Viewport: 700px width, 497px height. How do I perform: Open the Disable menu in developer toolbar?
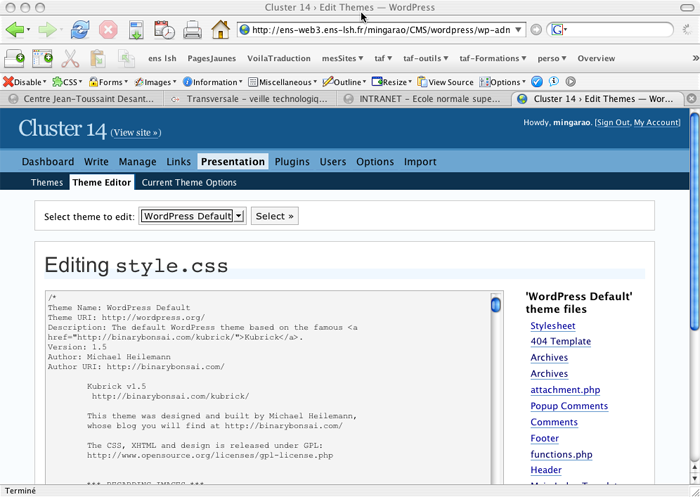tap(25, 82)
